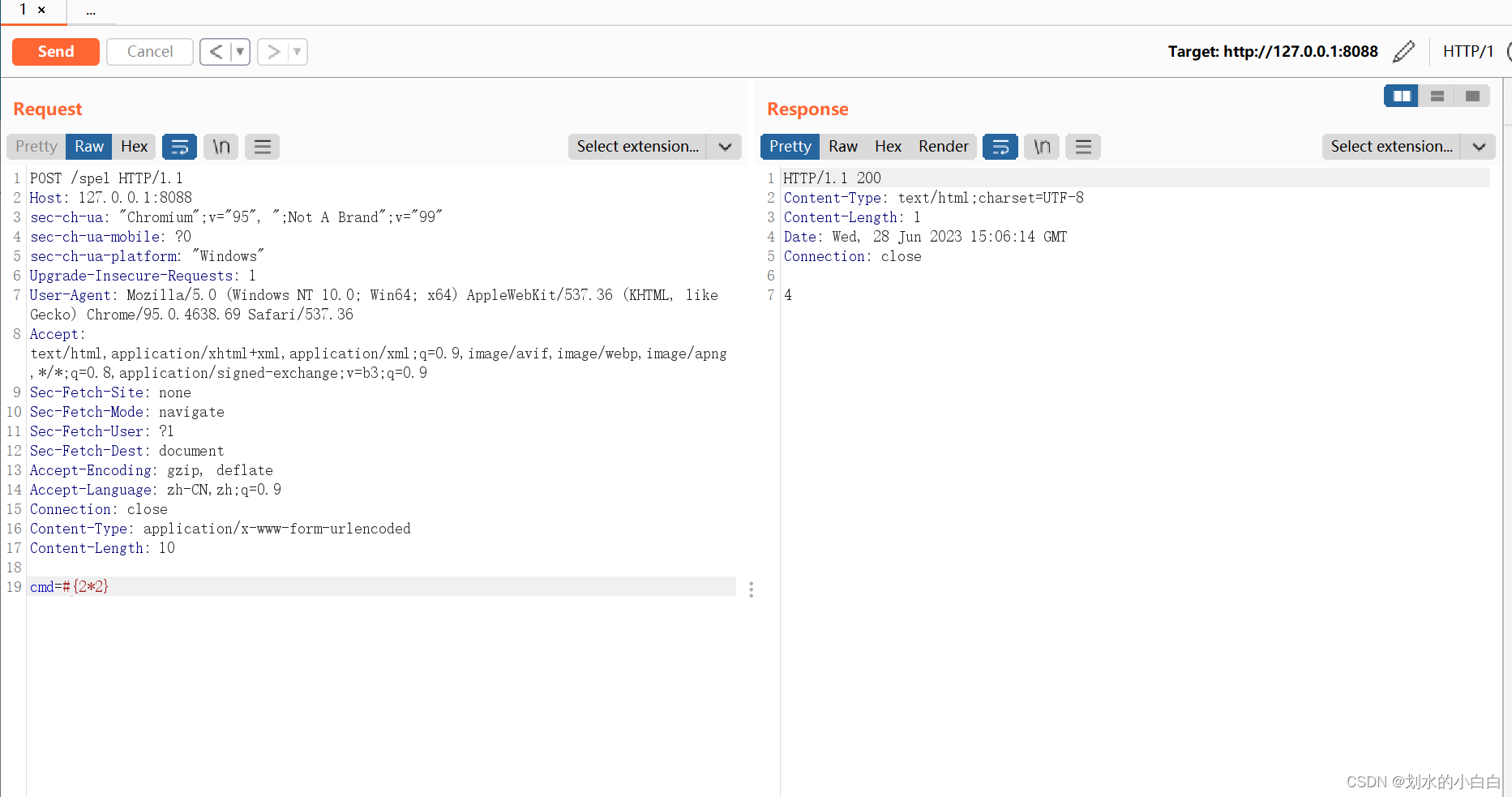Click the cmd=#{2*2} body line

pyautogui.click(x=382, y=587)
